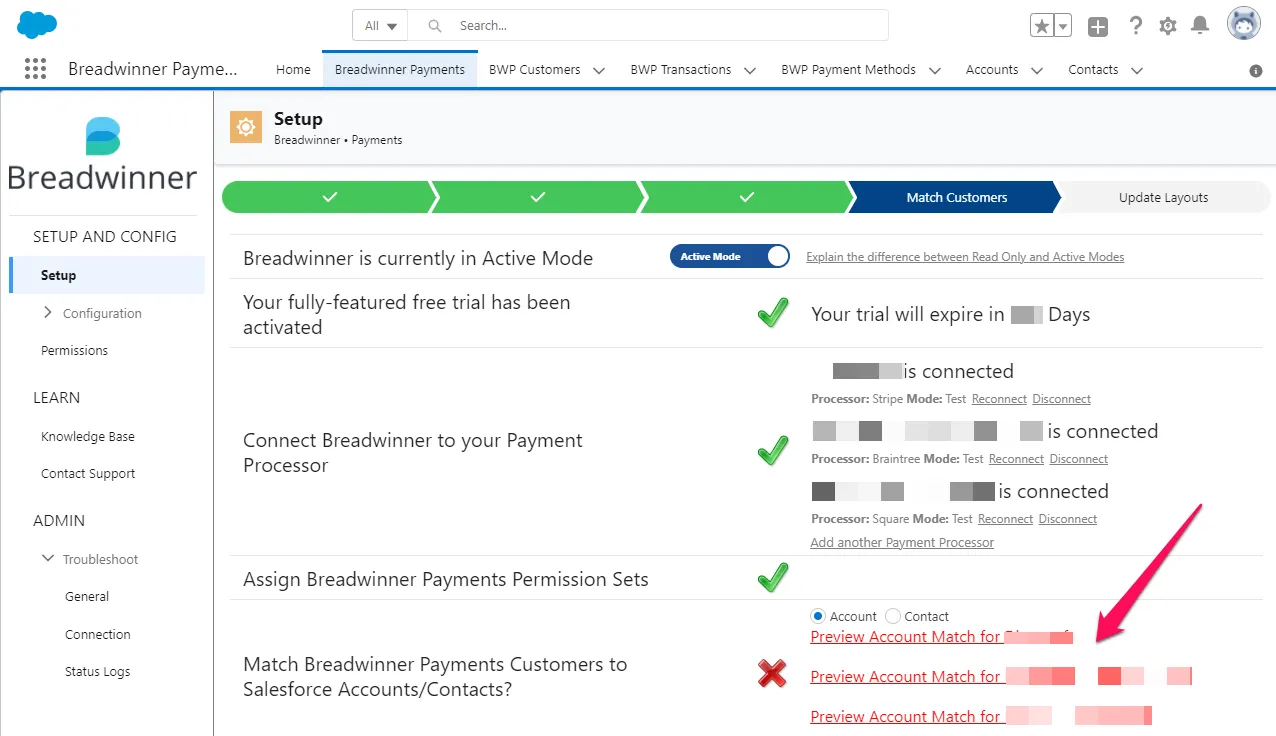
Task: Expand the BWP Customers tab dropdown
Action: 599,70
